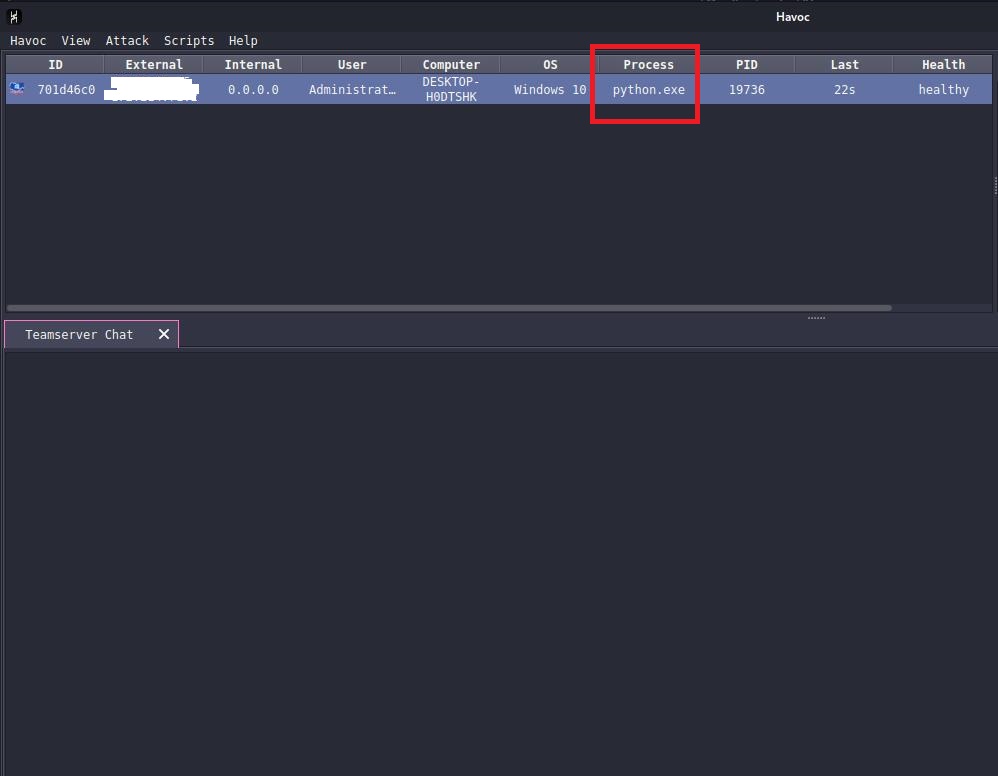Image resolution: width=998 pixels, height=776 pixels.
Task: Open the Help menu
Action: click(243, 41)
